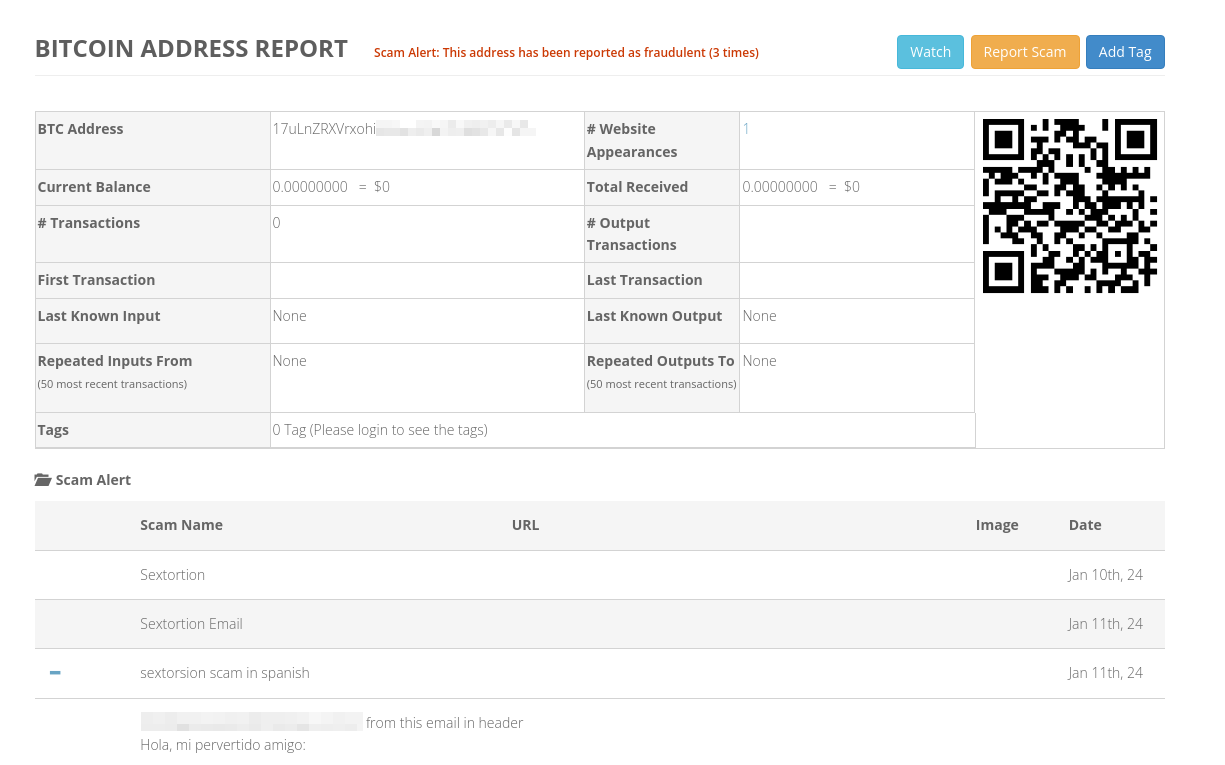Click the URL column header
Viewport: 1225px width, 765px height.
(x=525, y=525)
